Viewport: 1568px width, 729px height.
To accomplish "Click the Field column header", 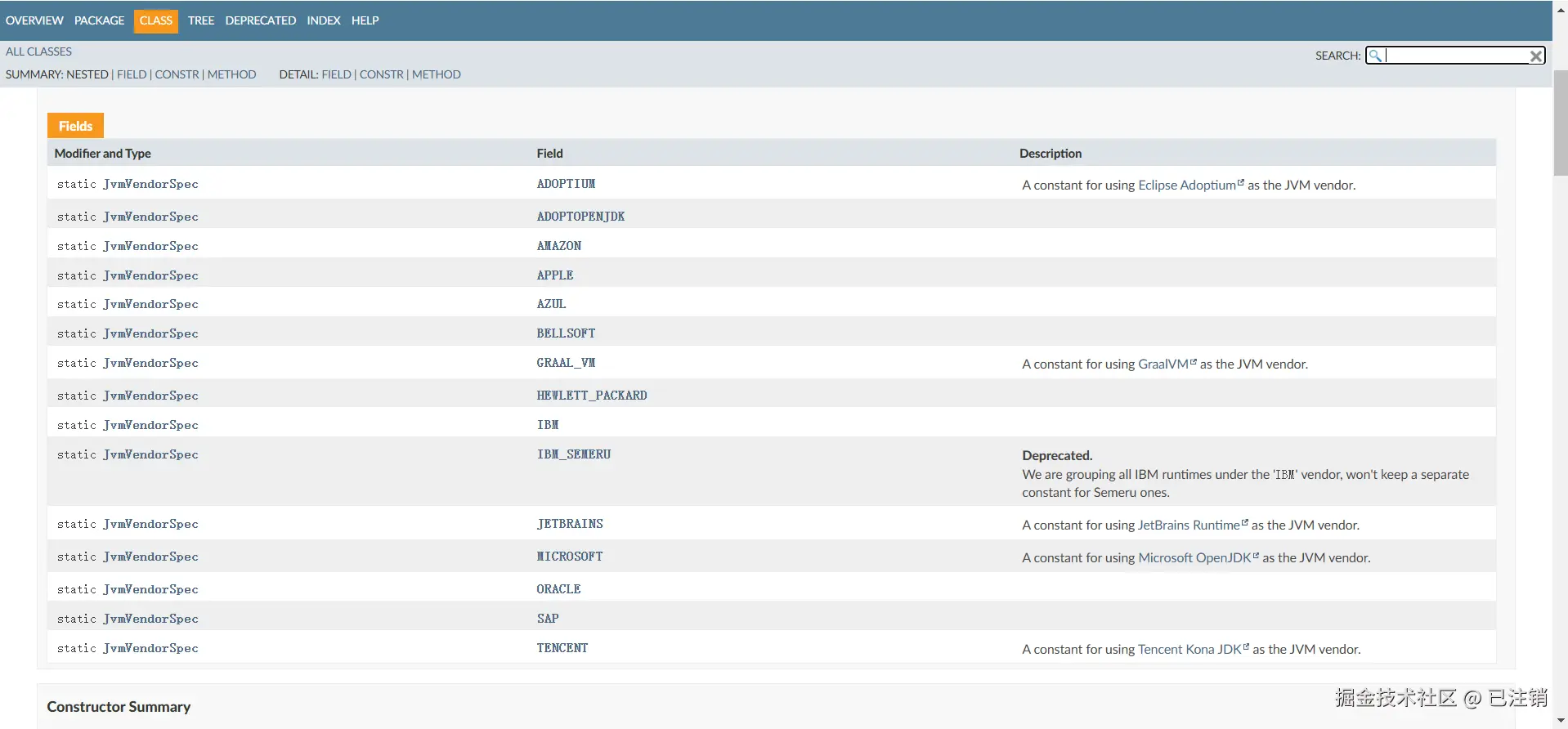I will (549, 154).
